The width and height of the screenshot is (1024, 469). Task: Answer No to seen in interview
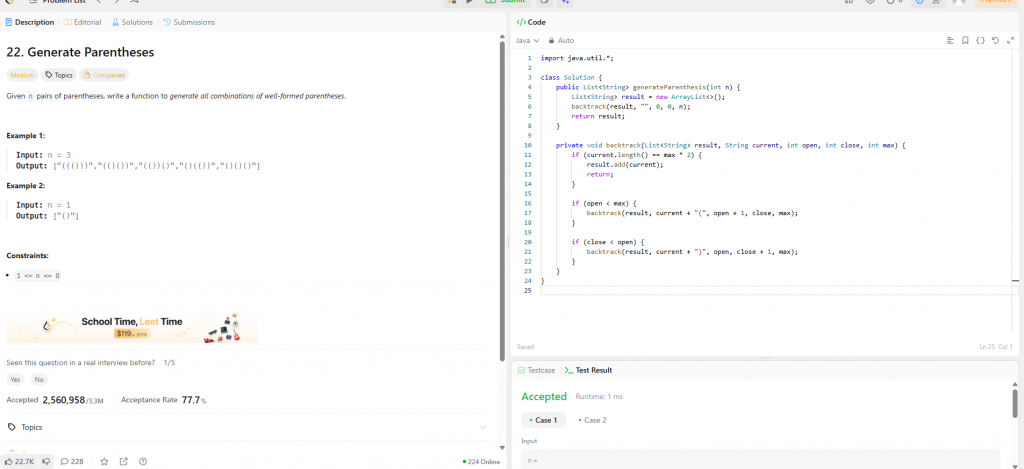[x=39, y=380]
